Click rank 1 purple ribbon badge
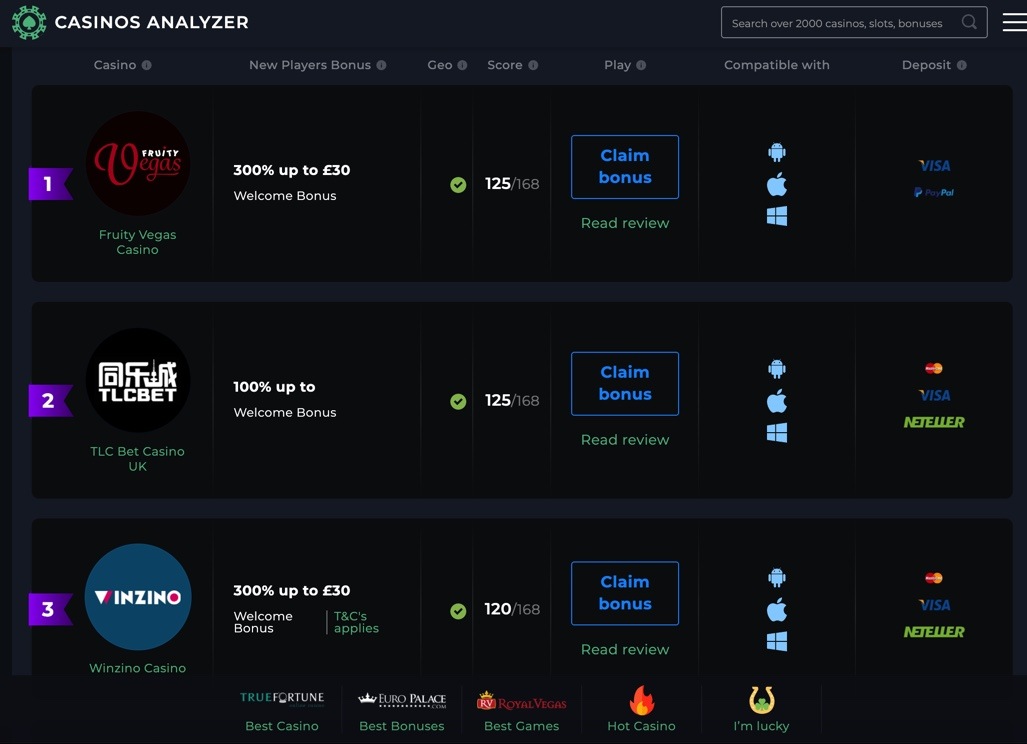1027x744 pixels. [50, 184]
